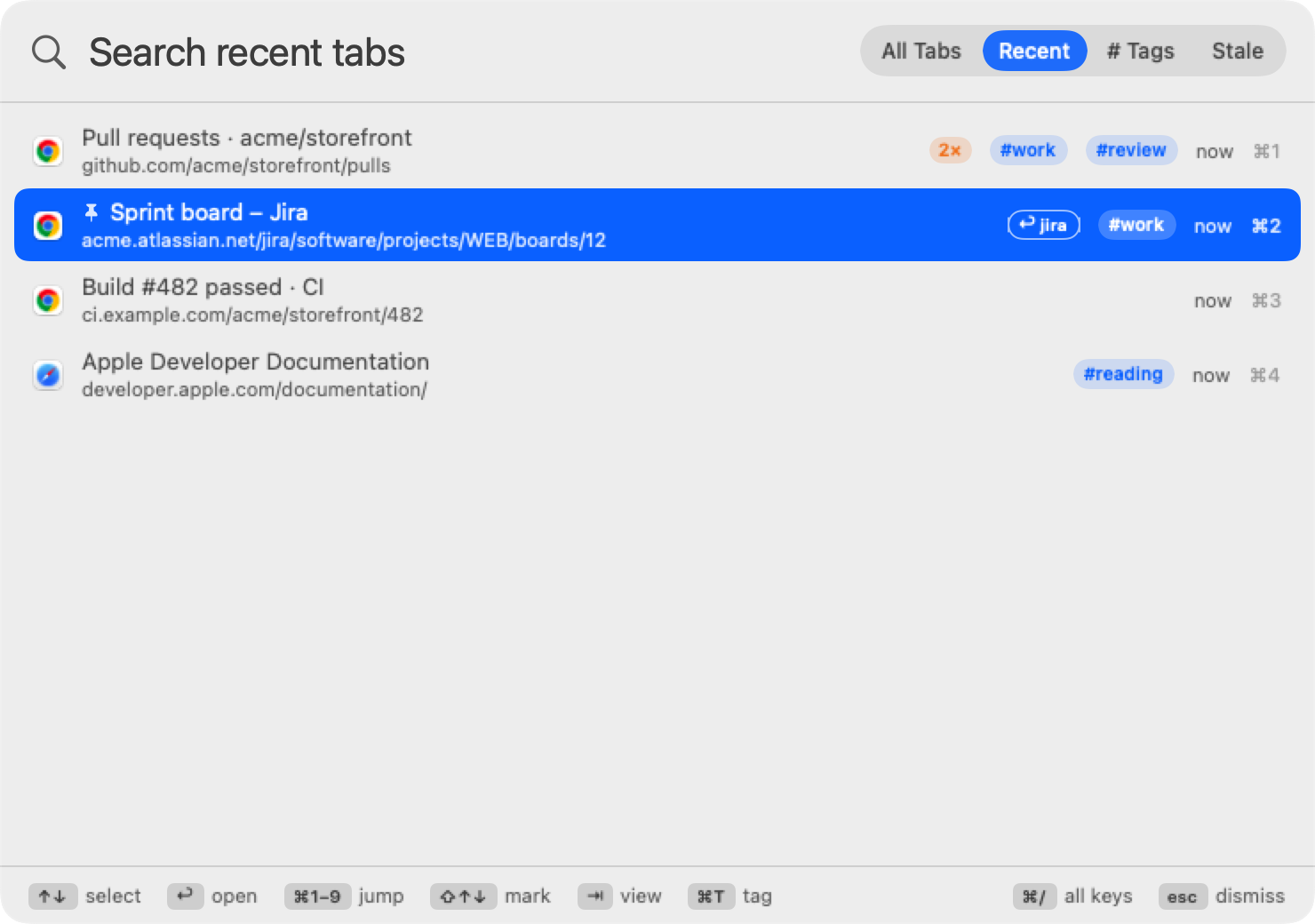Click Chrome icon on Build #482 row
Image resolution: width=1315 pixels, height=924 pixels.
click(48, 300)
